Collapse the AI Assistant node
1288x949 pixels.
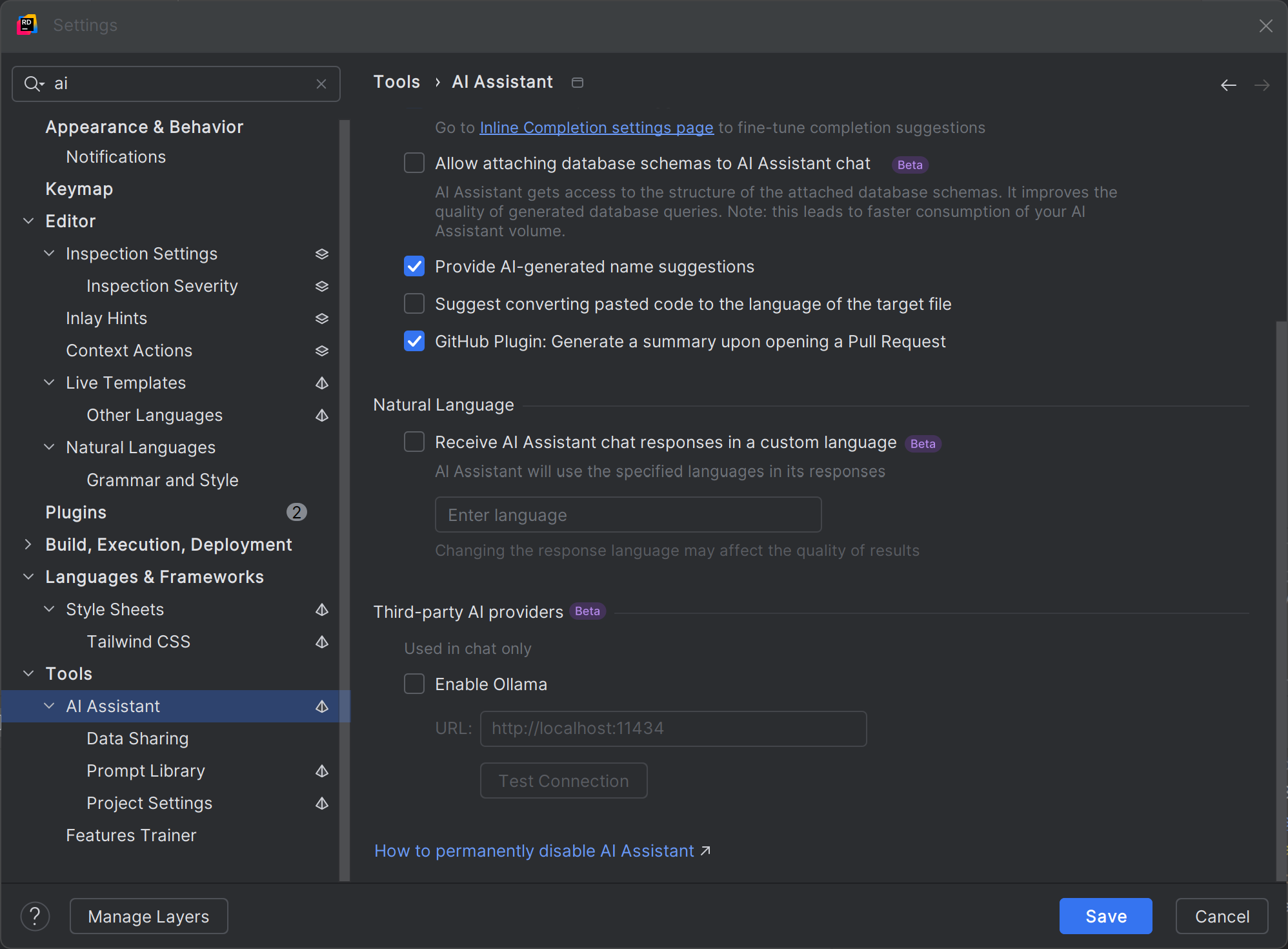point(49,706)
